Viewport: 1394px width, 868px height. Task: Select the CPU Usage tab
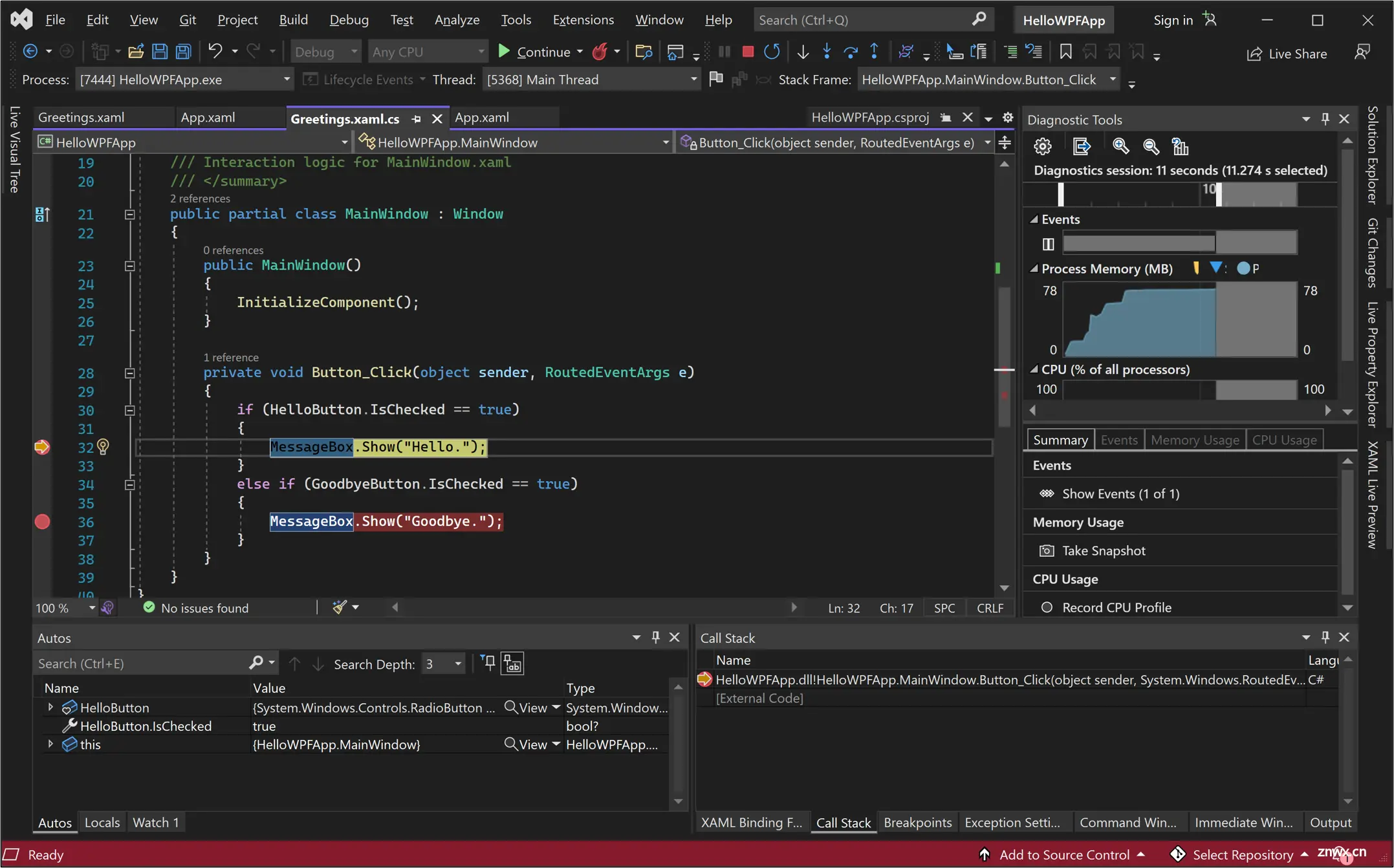(x=1284, y=439)
